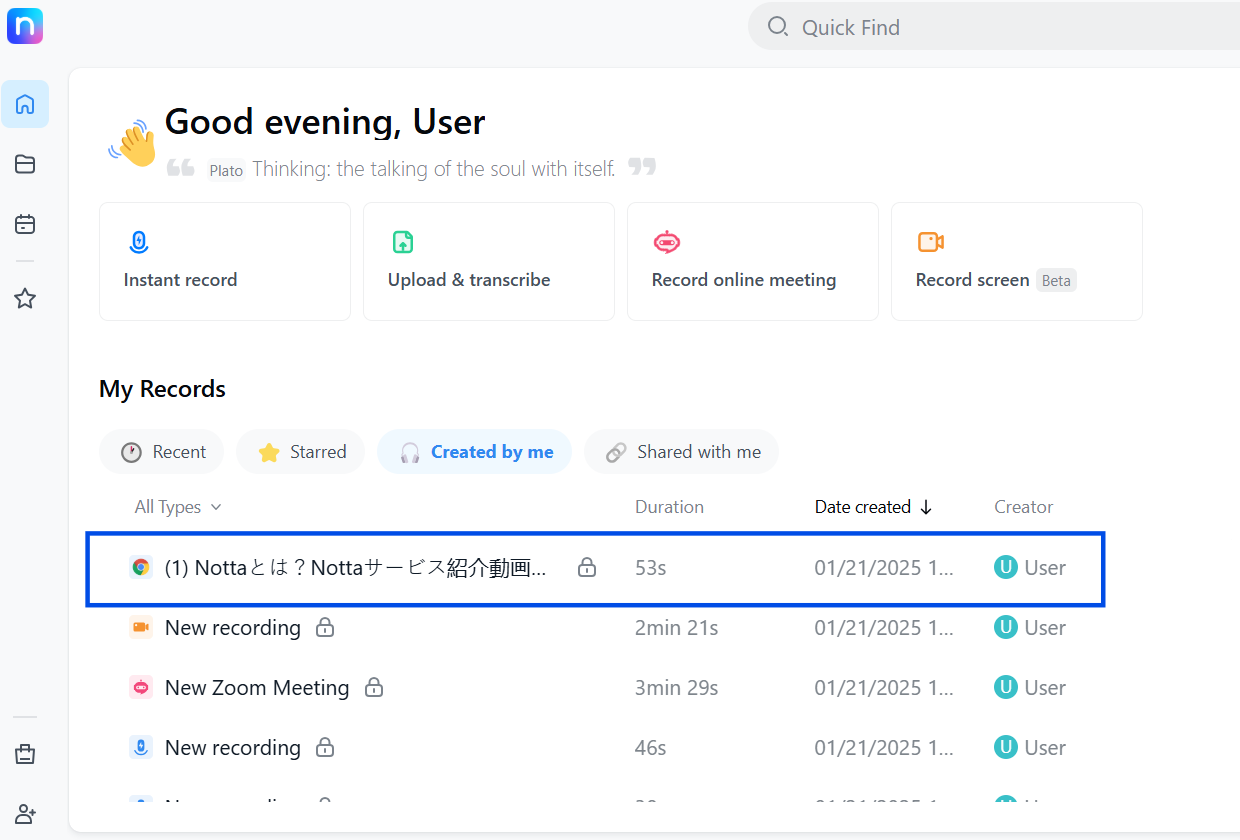
Task: Click lock icon on Nottaとは record
Action: click(x=587, y=568)
